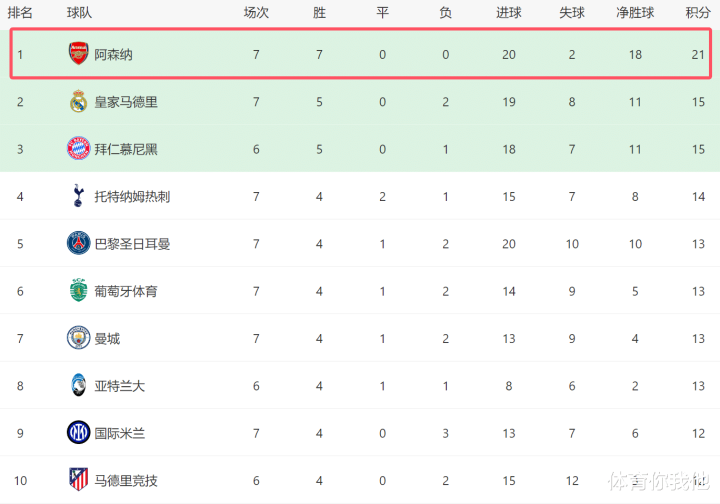Viewport: 720px width, 504px height.
Task: Click the Paris Saint-Germain logo
Action: [78, 243]
